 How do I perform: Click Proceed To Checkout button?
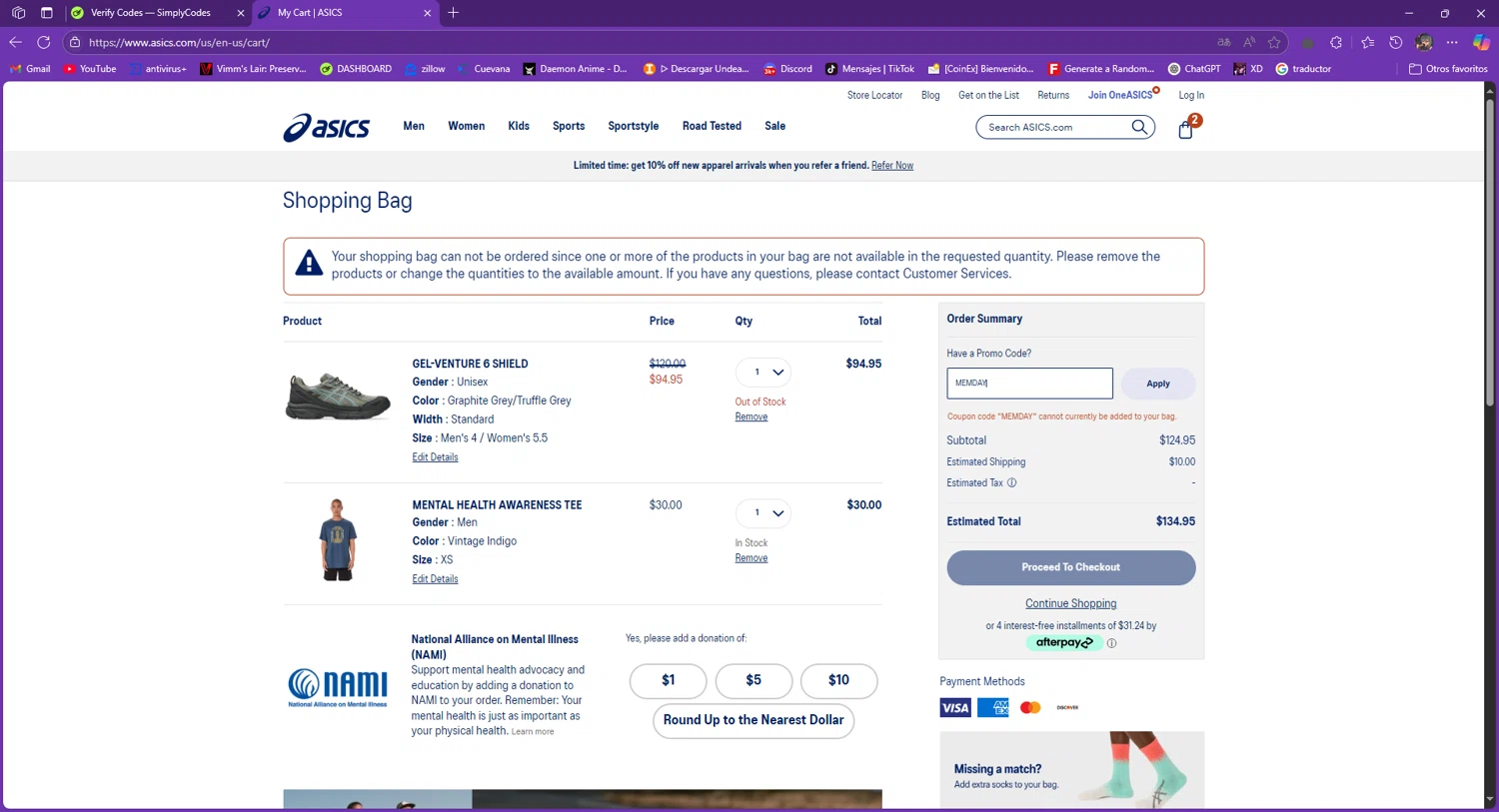1070,567
